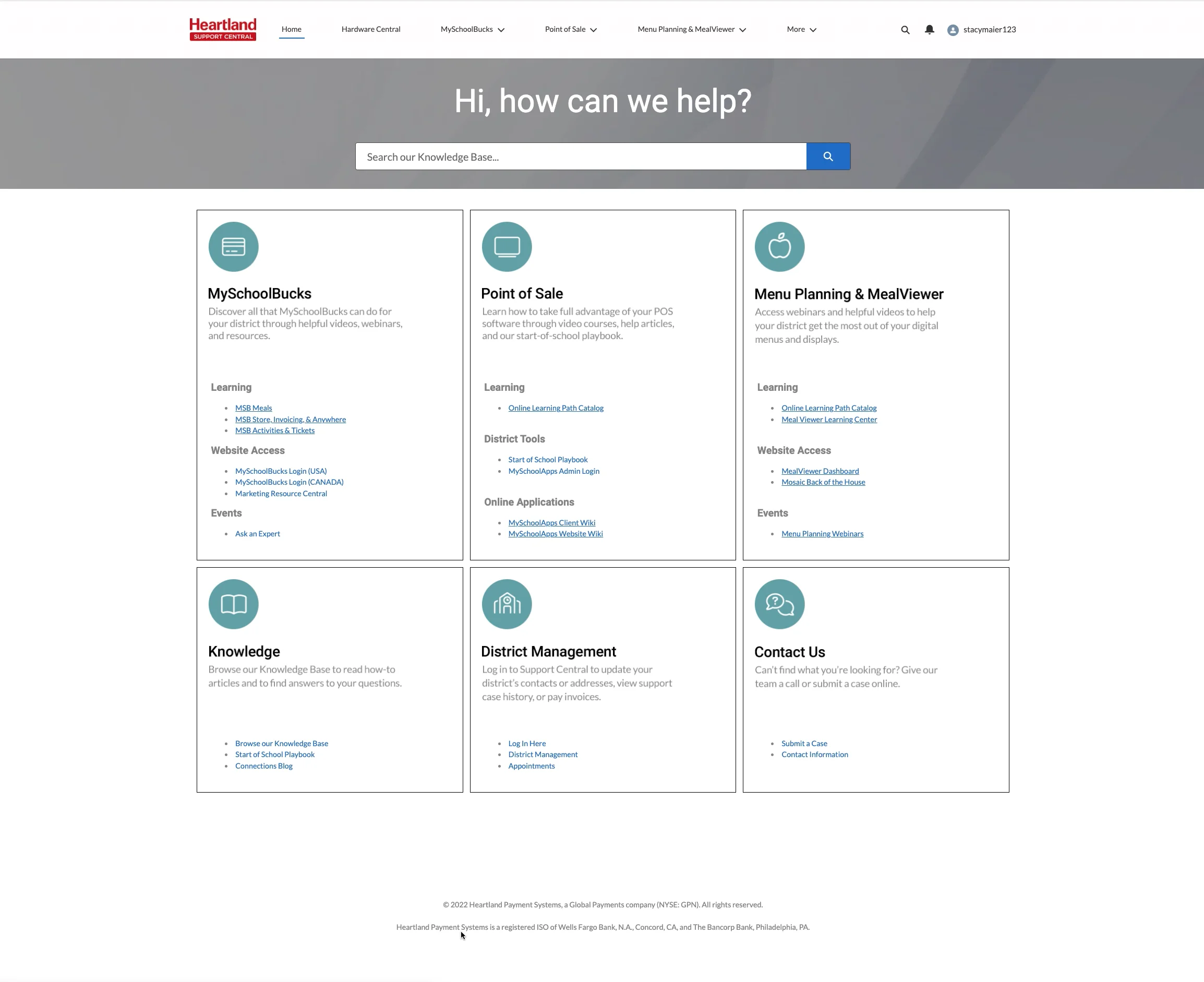Open the notifications bell icon
Screen dimensions: 1204x982
click(x=929, y=29)
